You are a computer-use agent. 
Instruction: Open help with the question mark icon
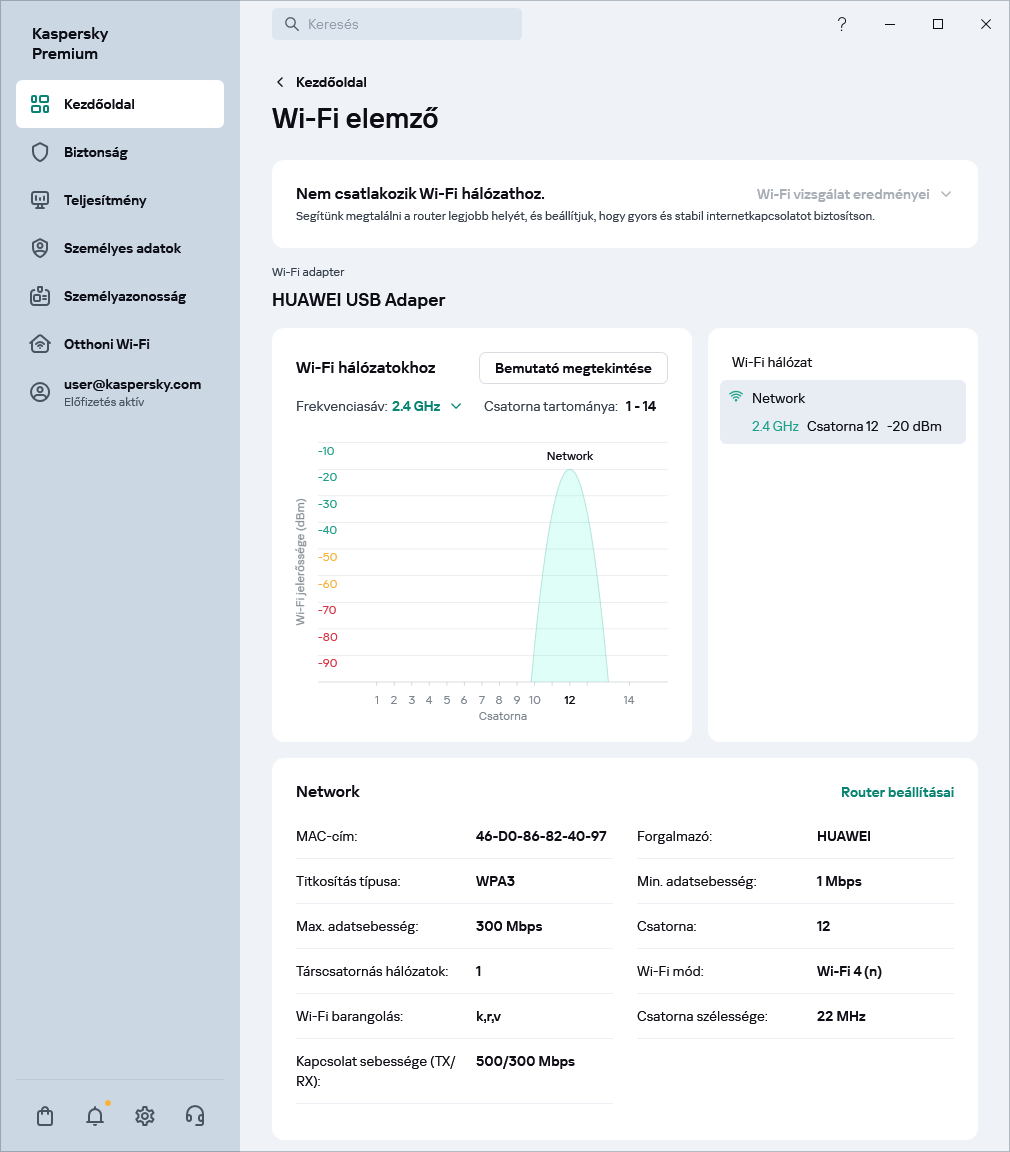842,24
